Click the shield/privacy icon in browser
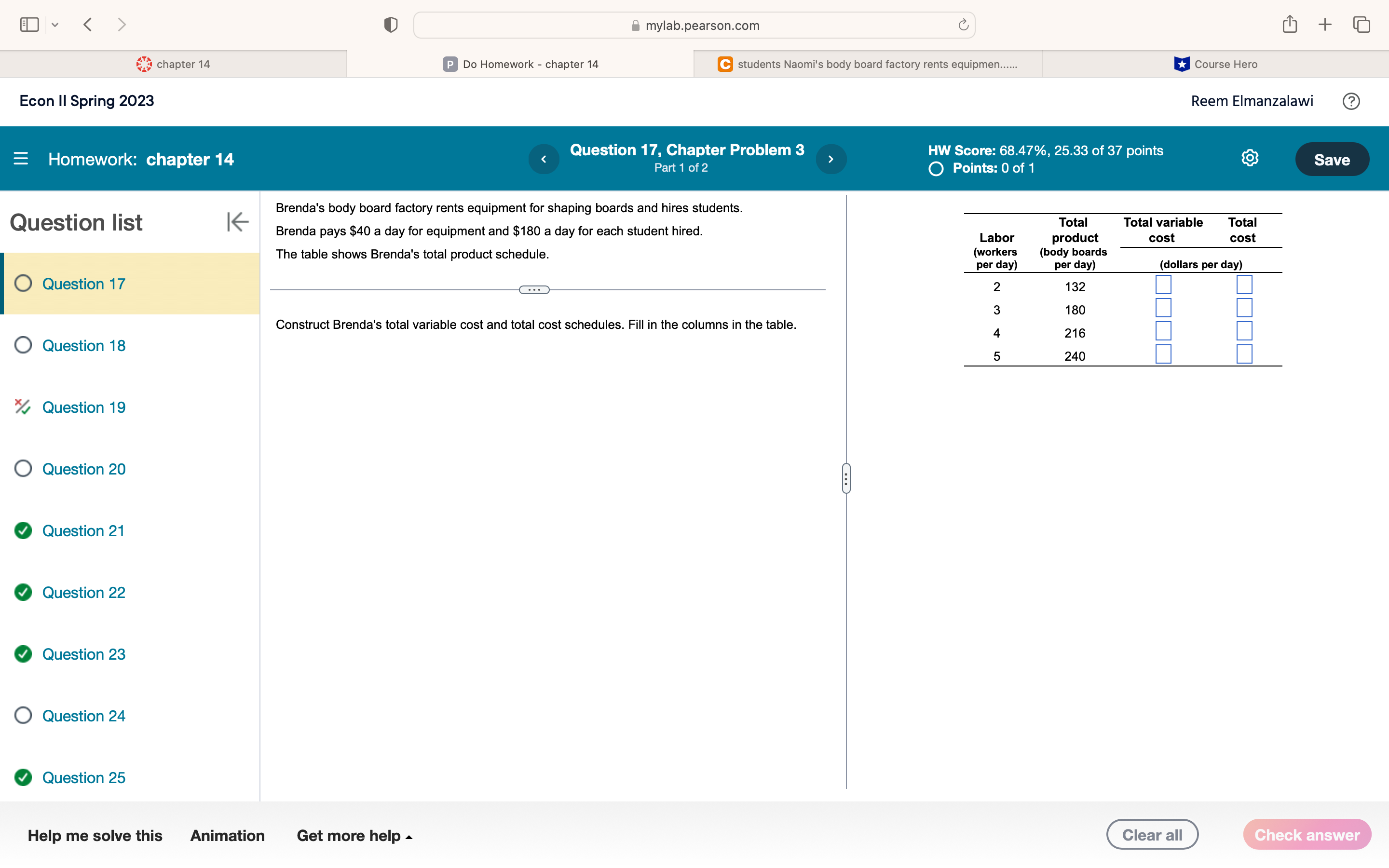Viewport: 1389px width, 868px height. (x=391, y=24)
